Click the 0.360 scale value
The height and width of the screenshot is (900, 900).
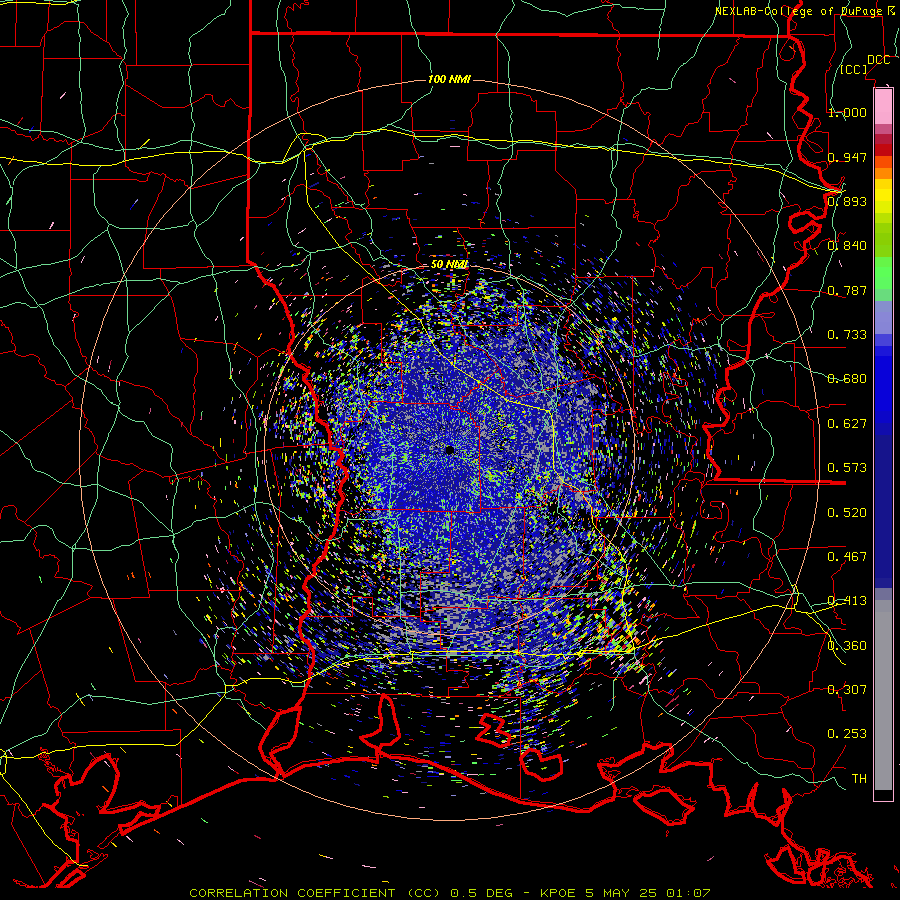(x=847, y=646)
